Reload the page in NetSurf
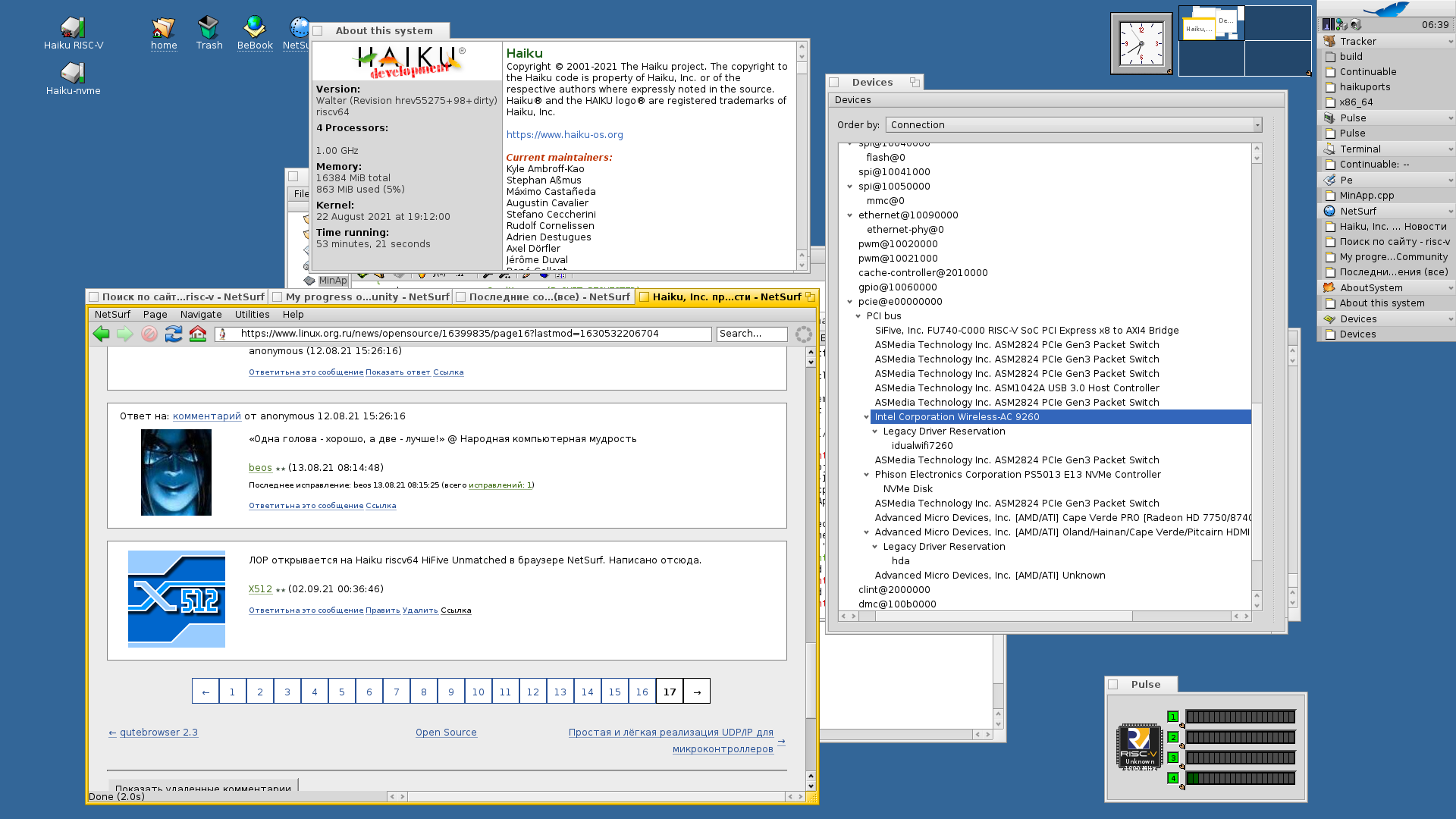 (174, 334)
